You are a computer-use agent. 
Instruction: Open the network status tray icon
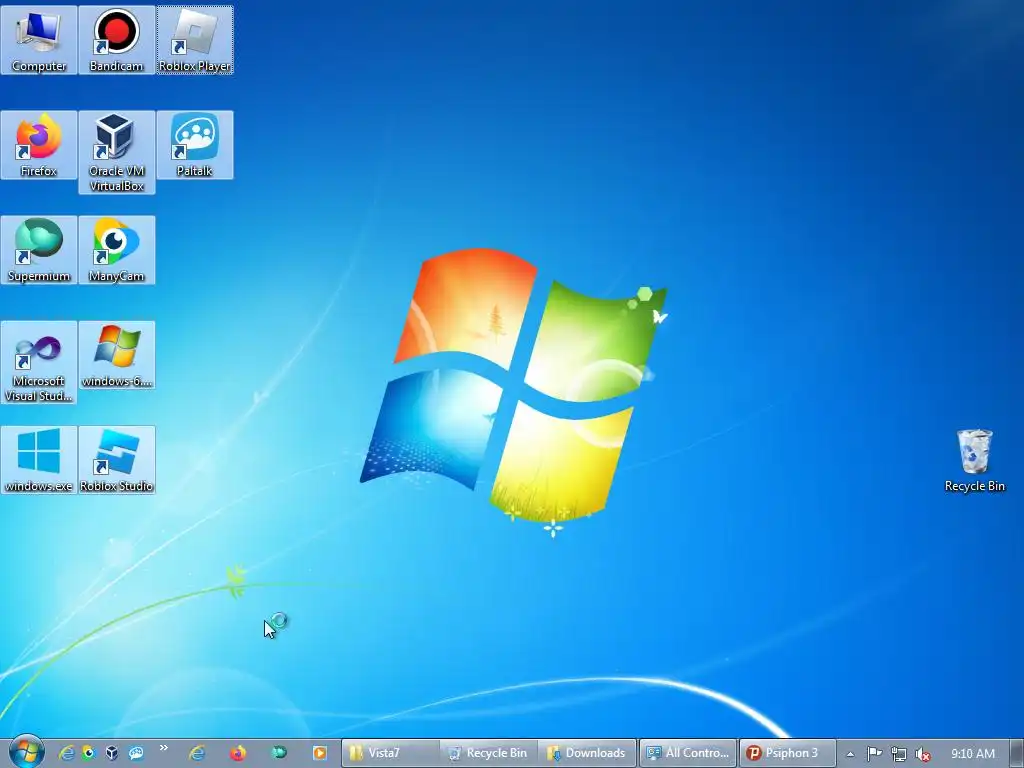(x=899, y=754)
